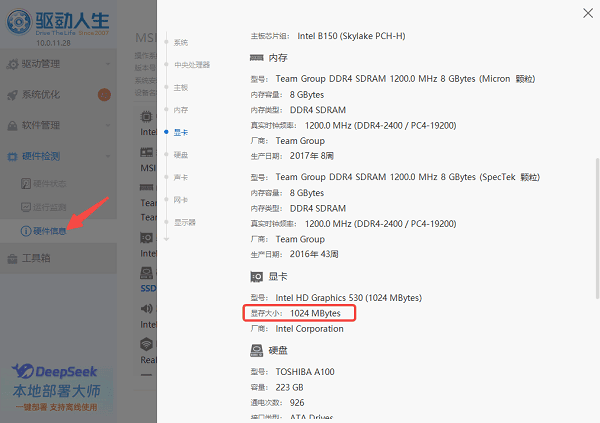Screen dimensions: 600x423
Task: Select 显卡 in section navigation
Action: 181,132
